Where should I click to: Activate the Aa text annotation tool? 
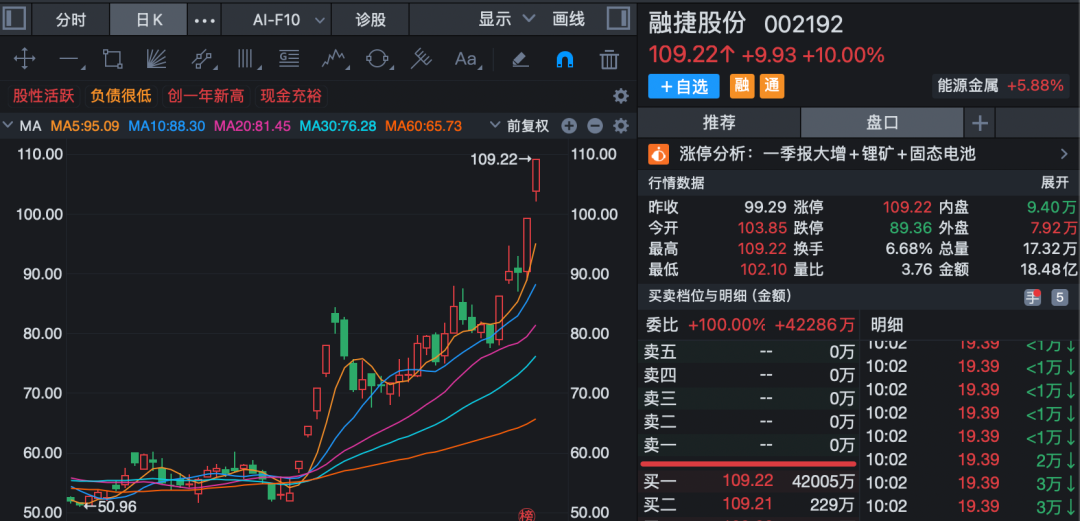coord(466,59)
